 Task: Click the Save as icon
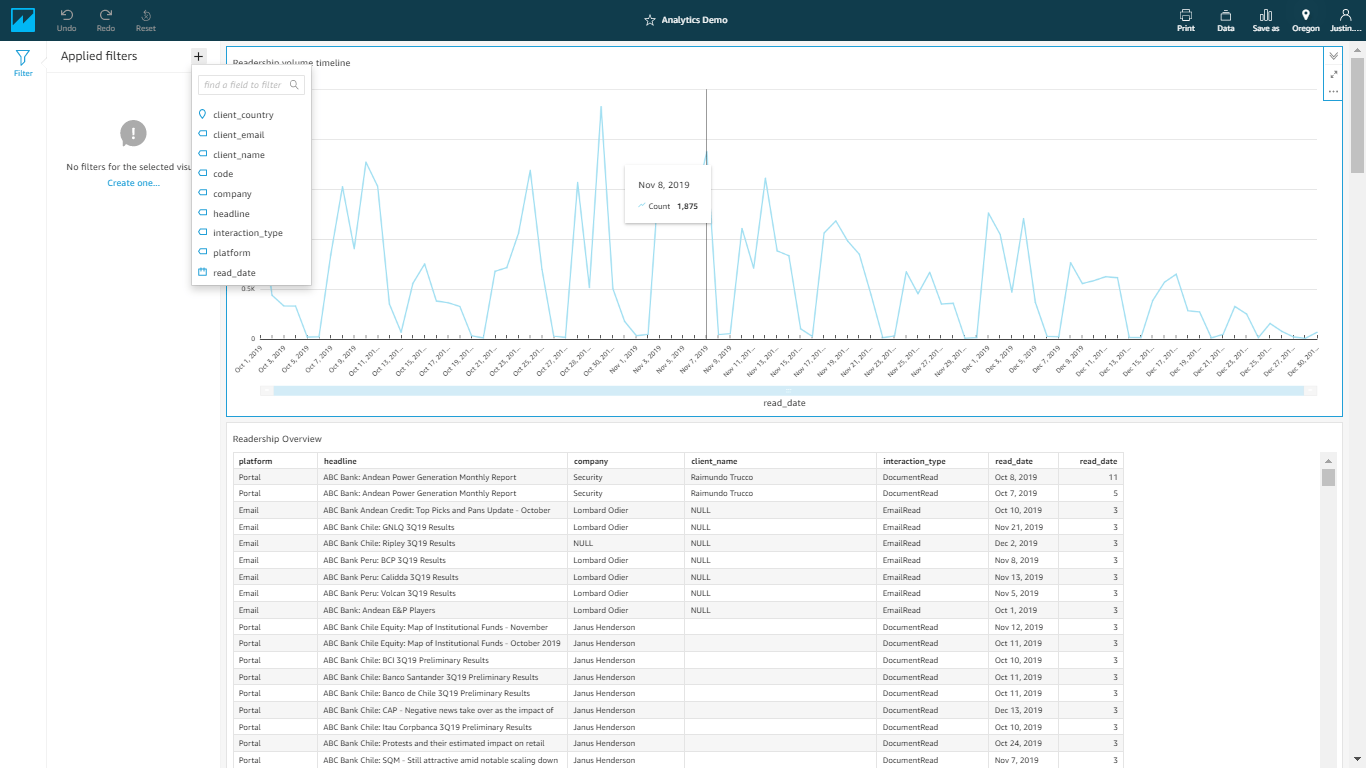tap(1265, 16)
